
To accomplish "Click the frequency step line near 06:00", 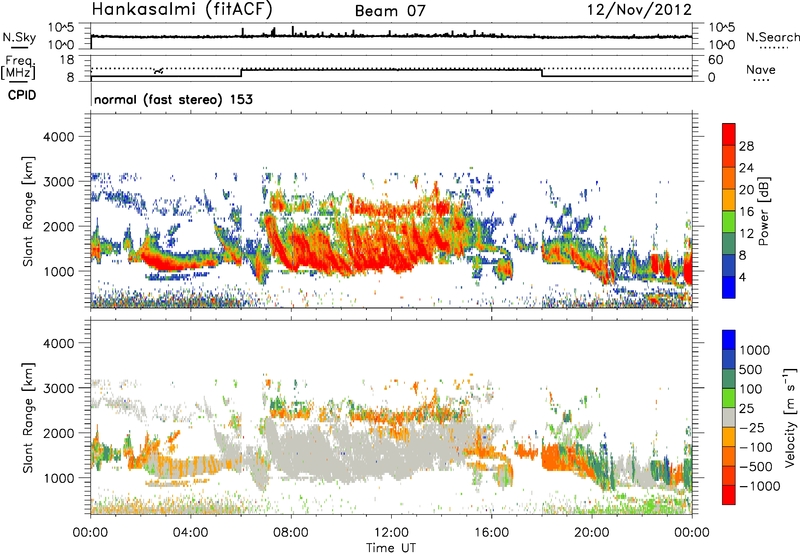I will click(241, 73).
